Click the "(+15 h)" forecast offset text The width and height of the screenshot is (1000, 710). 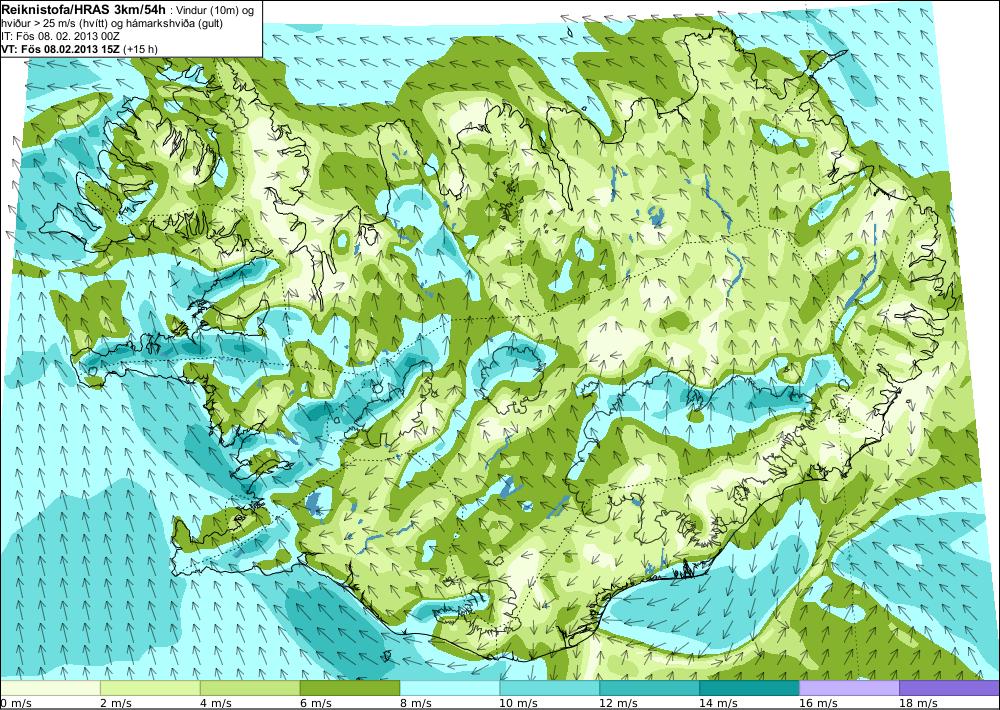click(x=141, y=49)
